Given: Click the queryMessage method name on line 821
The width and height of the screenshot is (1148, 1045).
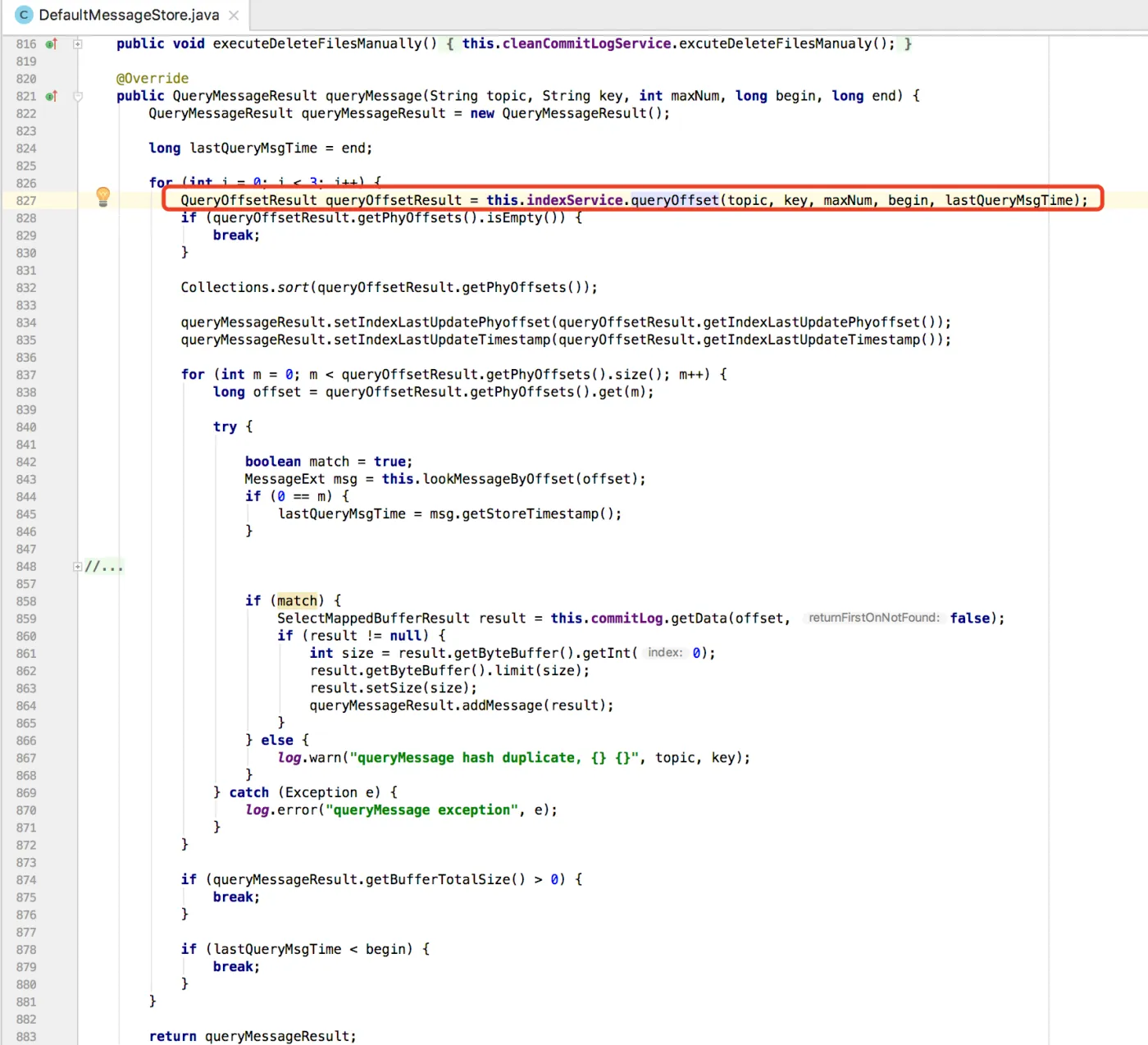Looking at the screenshot, I should pyautogui.click(x=374, y=96).
